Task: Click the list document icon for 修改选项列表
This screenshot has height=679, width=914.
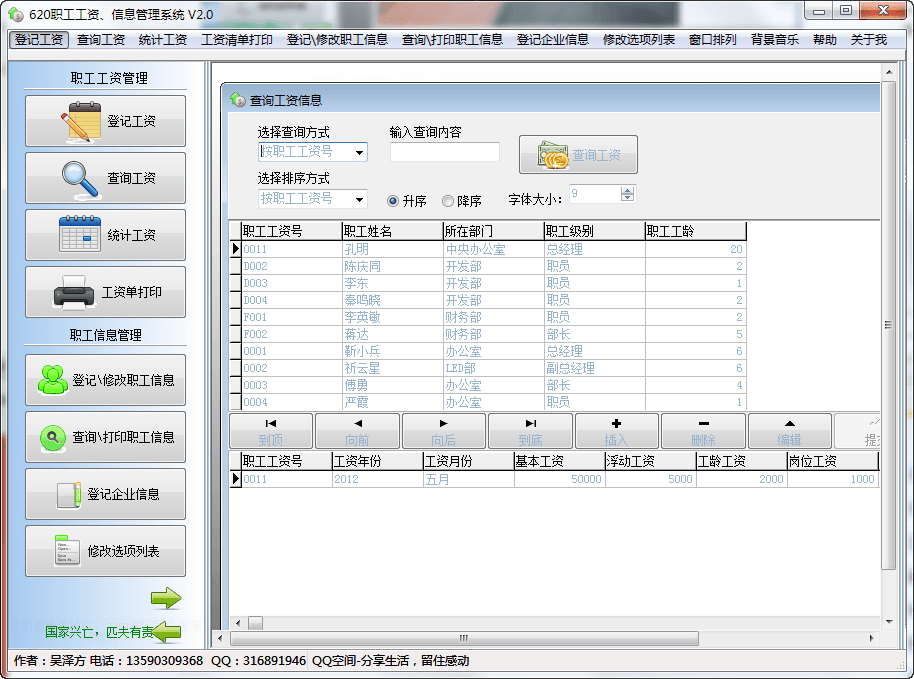Action: (x=66, y=551)
